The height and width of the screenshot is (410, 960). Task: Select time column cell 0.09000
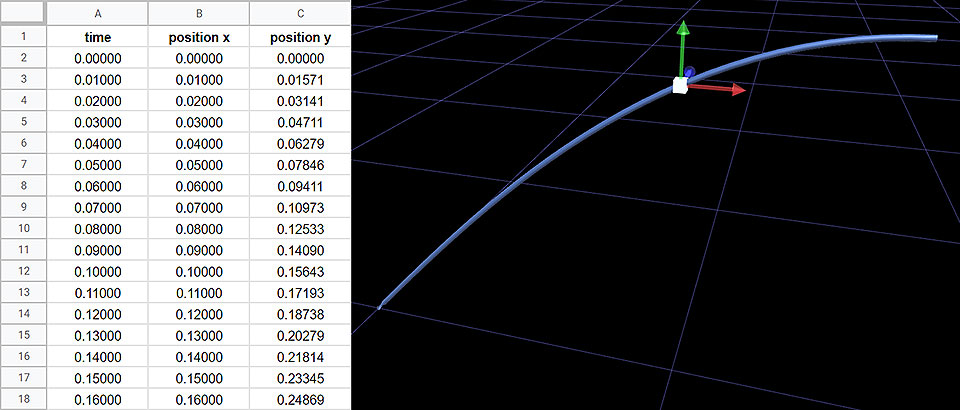(x=98, y=250)
